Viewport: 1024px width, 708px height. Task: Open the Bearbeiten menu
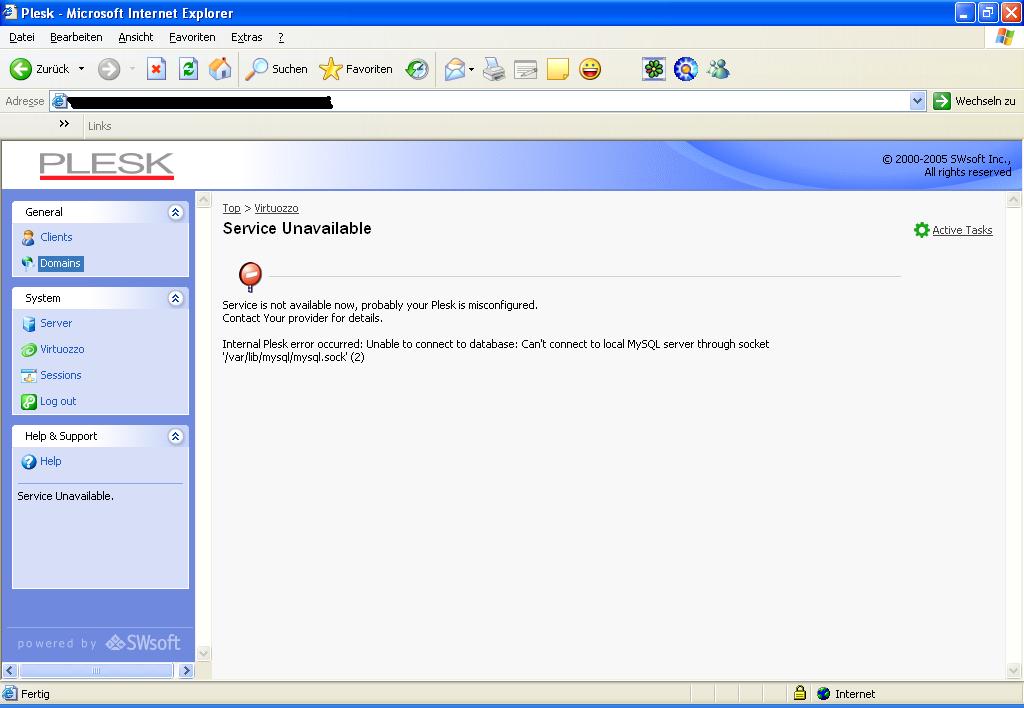click(x=76, y=37)
